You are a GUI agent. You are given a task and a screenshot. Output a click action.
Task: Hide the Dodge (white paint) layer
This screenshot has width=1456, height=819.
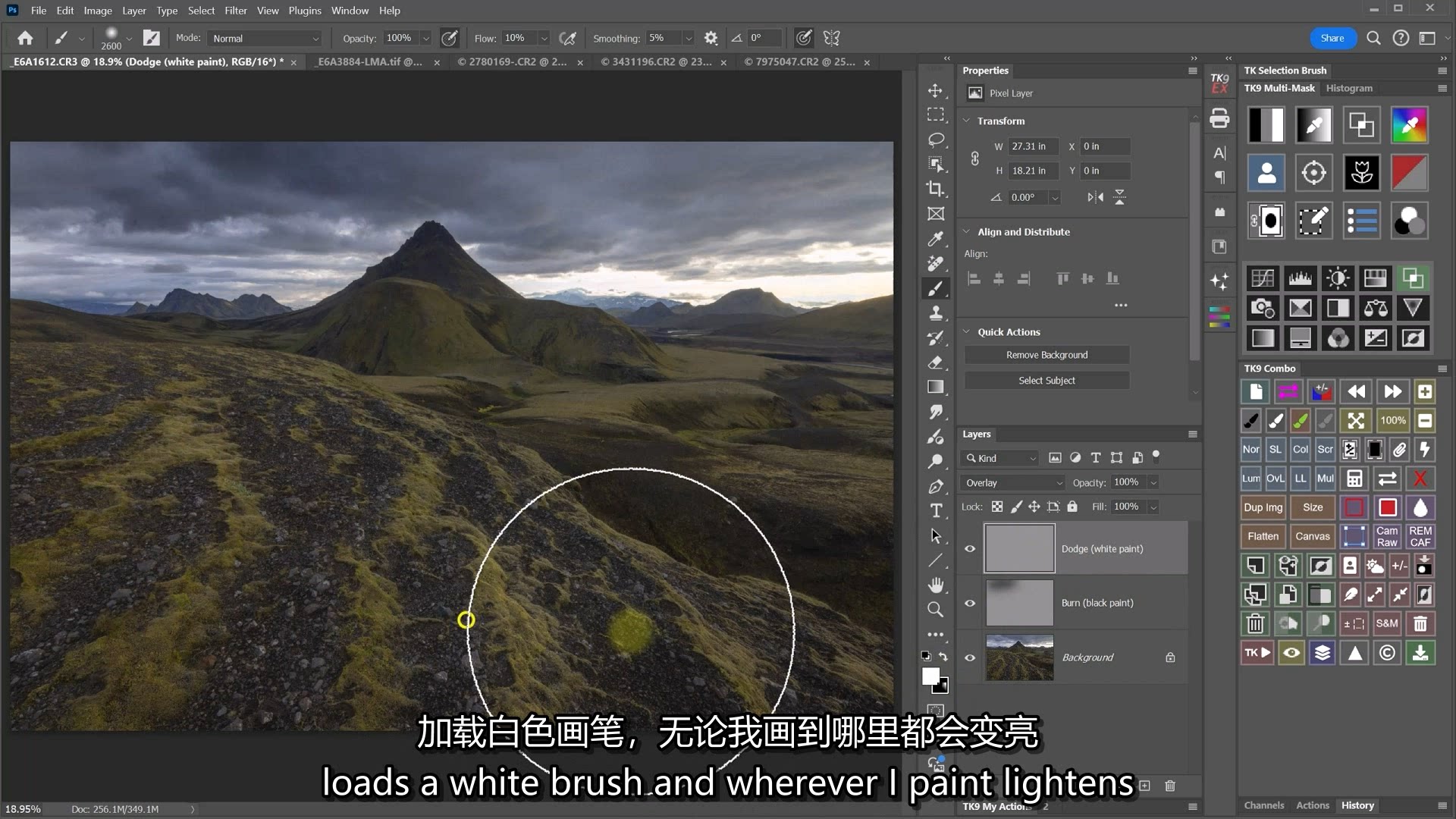(970, 548)
